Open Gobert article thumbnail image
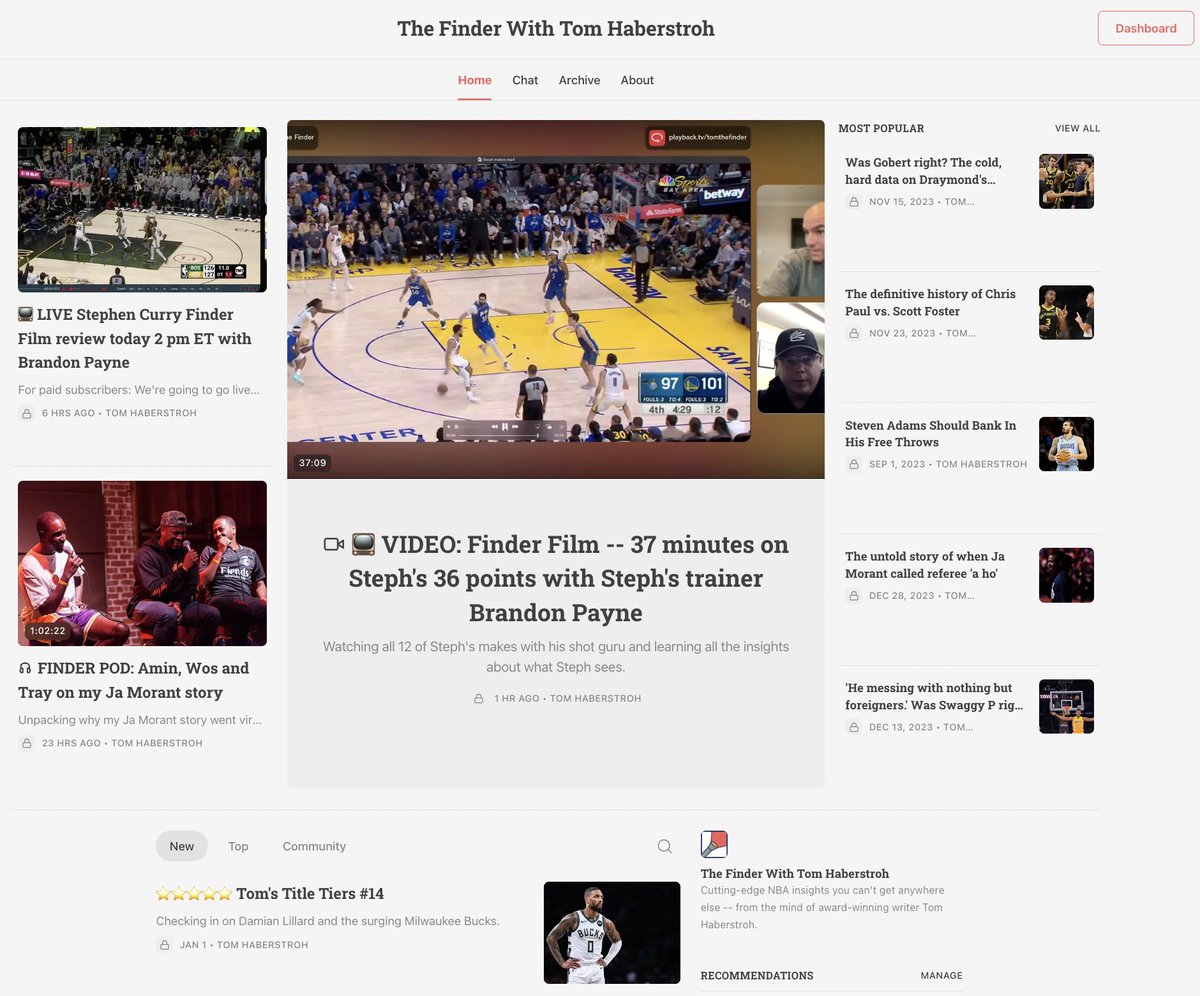 click(1066, 181)
